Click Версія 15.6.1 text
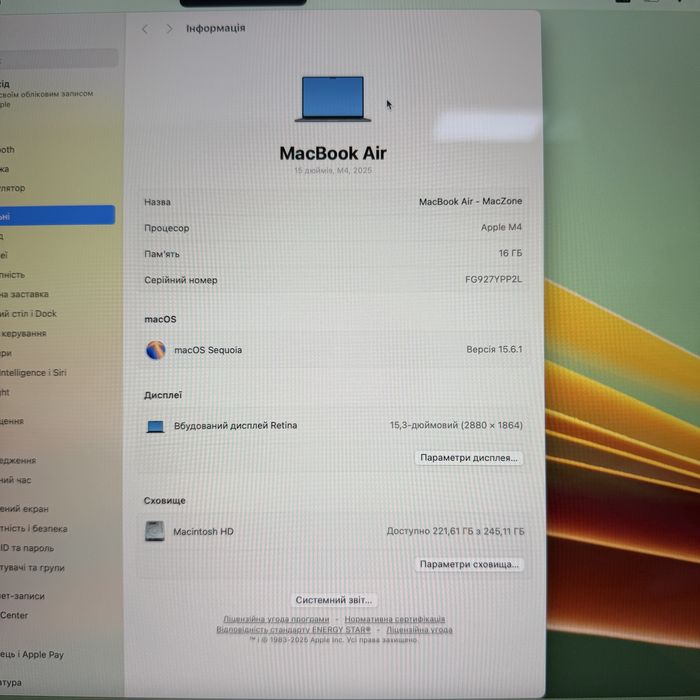 pos(494,349)
